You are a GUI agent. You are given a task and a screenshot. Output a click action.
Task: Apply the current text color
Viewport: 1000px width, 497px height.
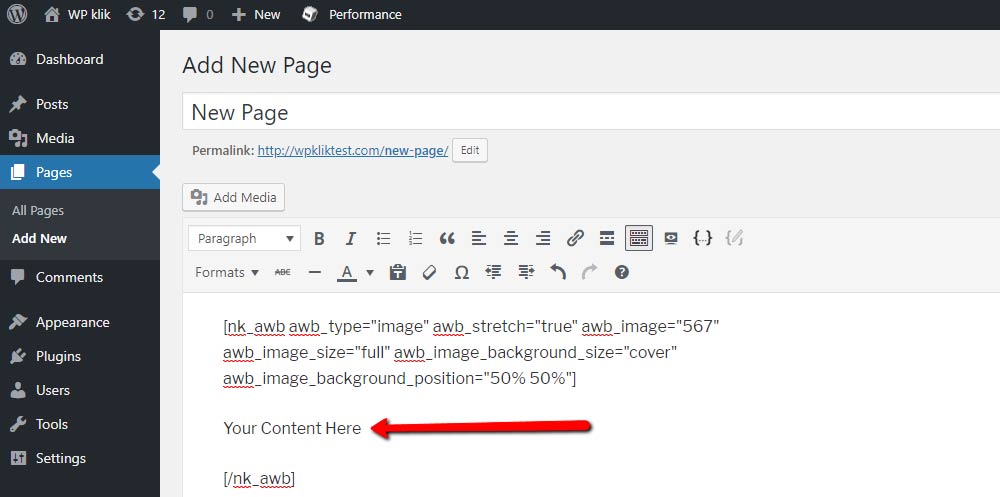click(x=347, y=273)
